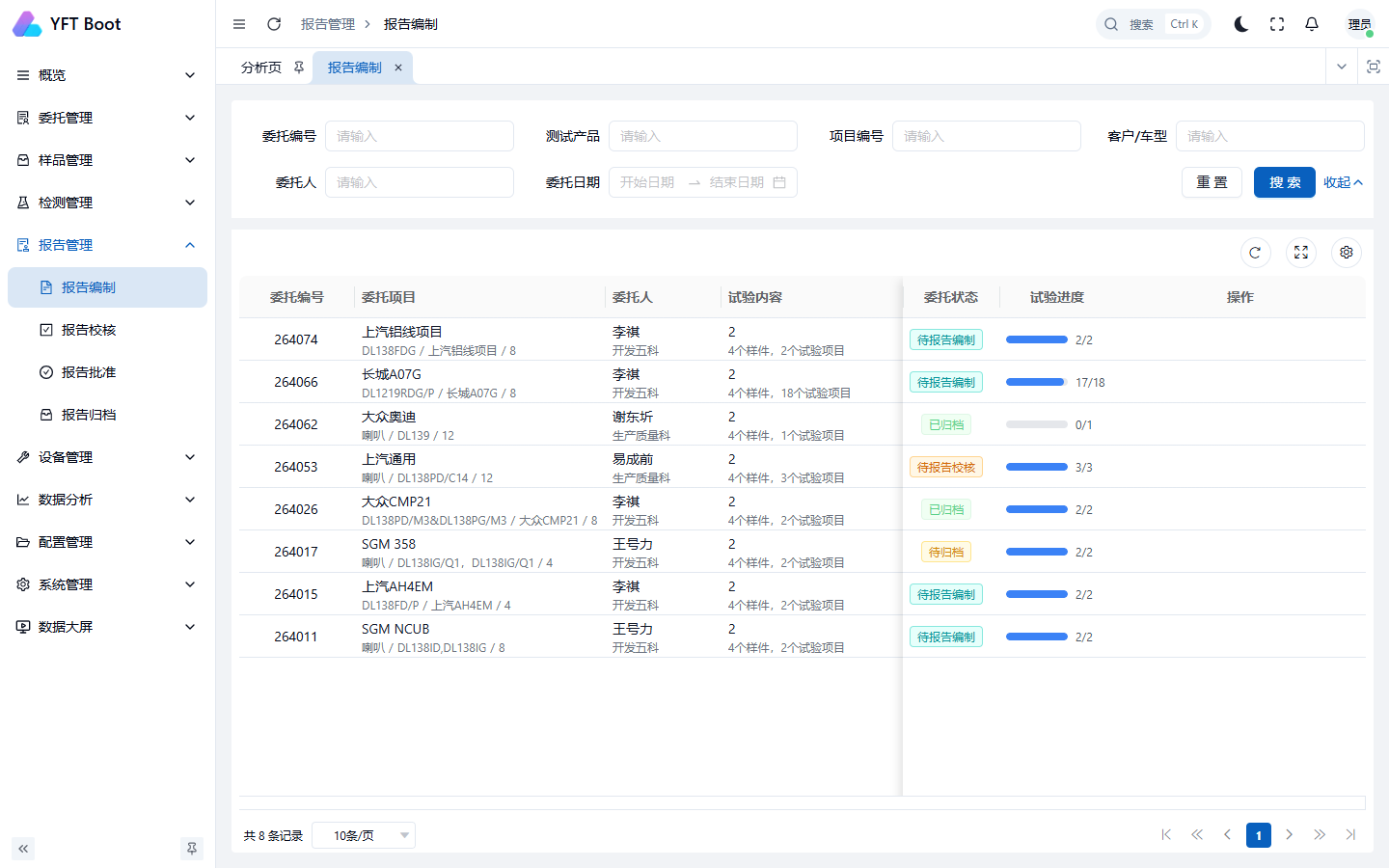Click the page refresh icon in header
Screen dimensions: 1389x868
click(x=274, y=24)
